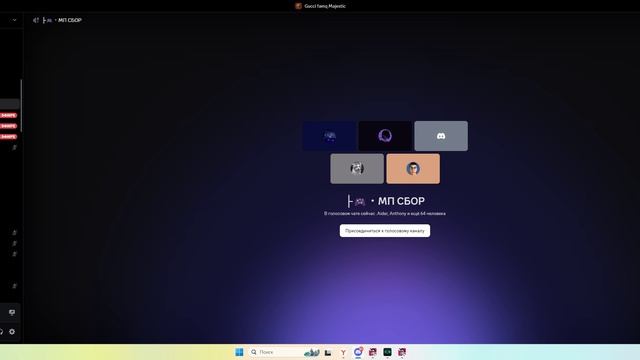Click the voice chat participants line mentioning Anthony
The width and height of the screenshot is (640, 360).
[384, 213]
